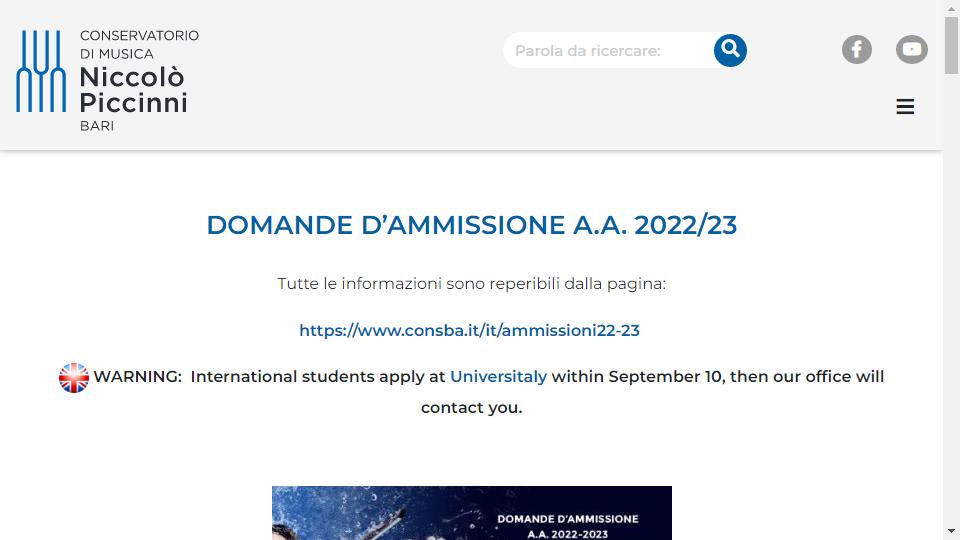This screenshot has width=960, height=540.
Task: Open the consba.it ammissioni22-23 link
Action: point(469,331)
